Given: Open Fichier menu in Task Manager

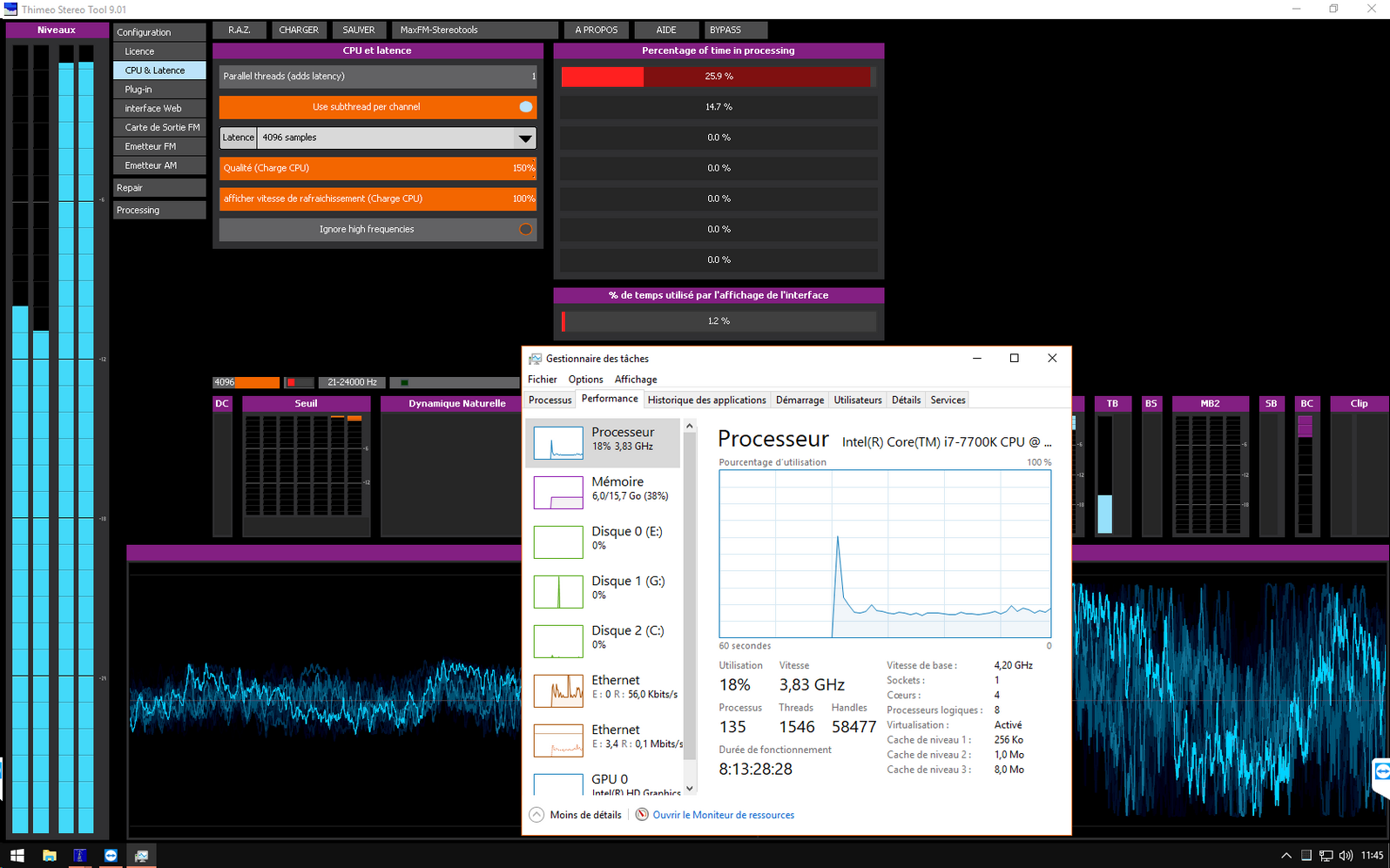Looking at the screenshot, I should [542, 380].
